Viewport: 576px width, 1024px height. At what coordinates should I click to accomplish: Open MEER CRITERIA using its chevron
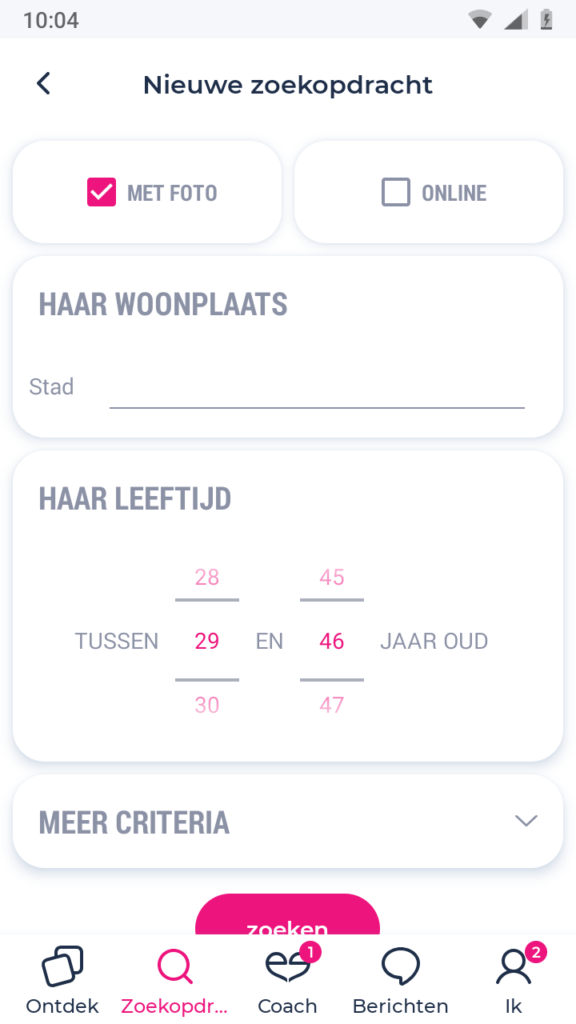pos(526,820)
